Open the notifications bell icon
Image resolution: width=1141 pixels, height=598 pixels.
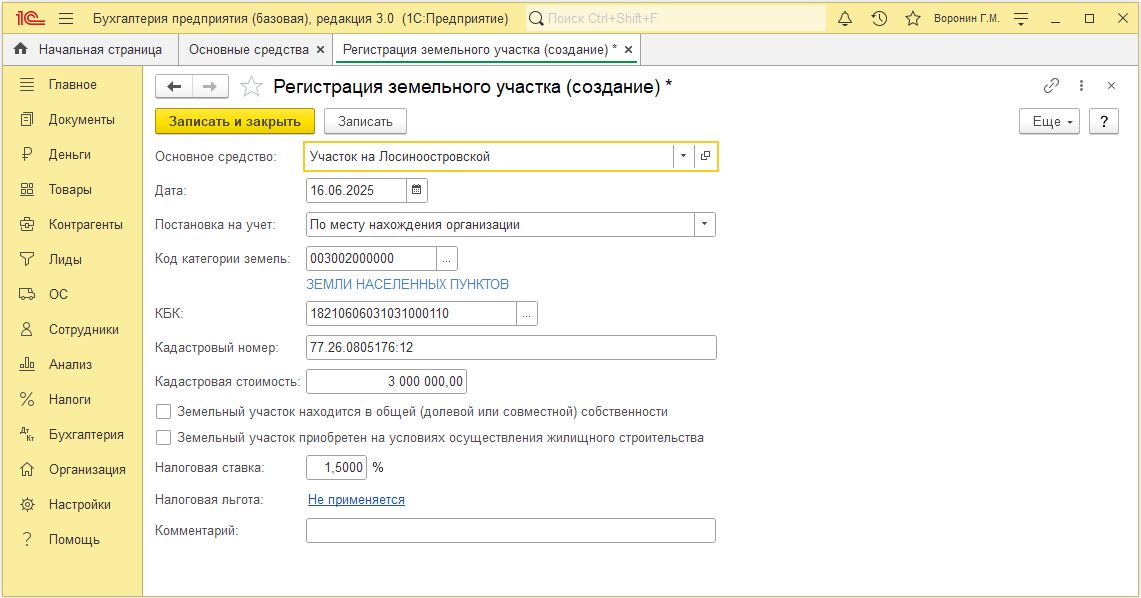click(x=845, y=19)
